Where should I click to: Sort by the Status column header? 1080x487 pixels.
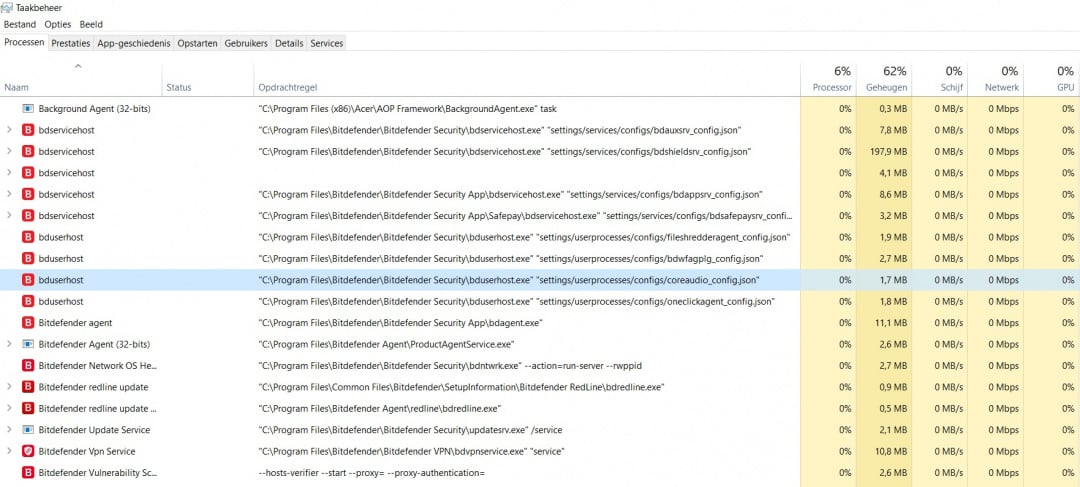coord(208,79)
